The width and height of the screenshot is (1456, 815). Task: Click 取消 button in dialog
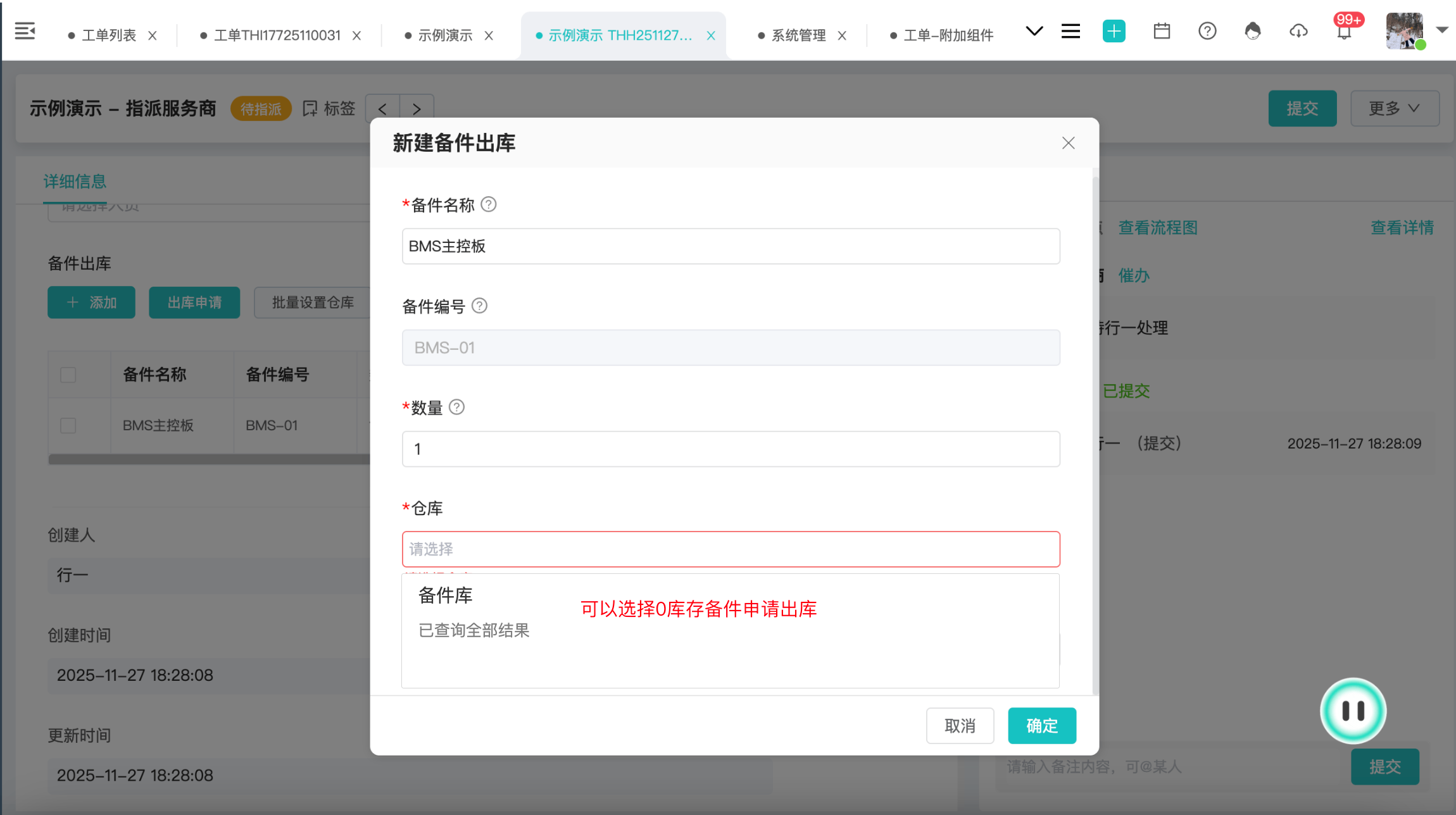tap(960, 726)
